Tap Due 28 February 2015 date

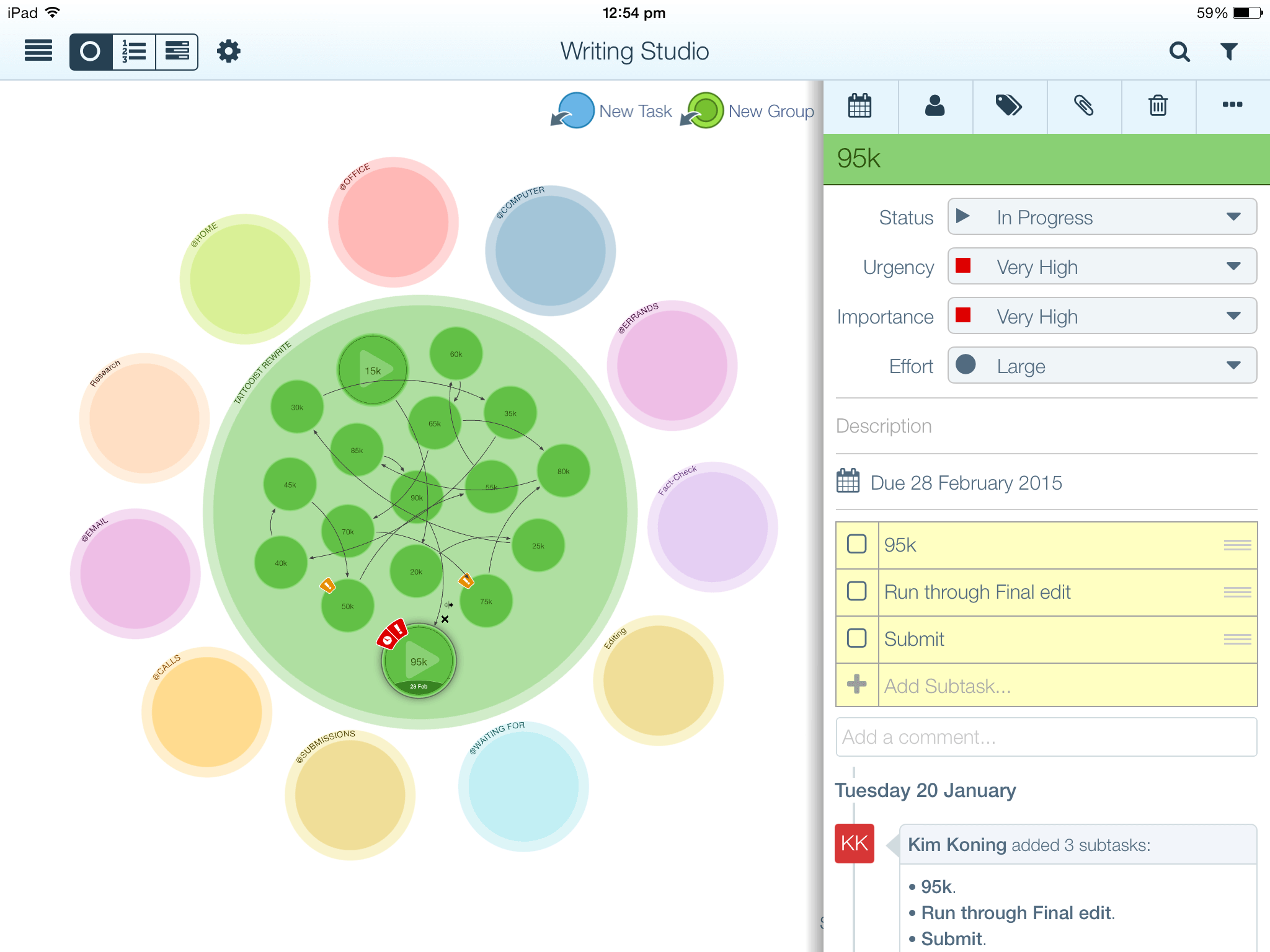click(966, 483)
